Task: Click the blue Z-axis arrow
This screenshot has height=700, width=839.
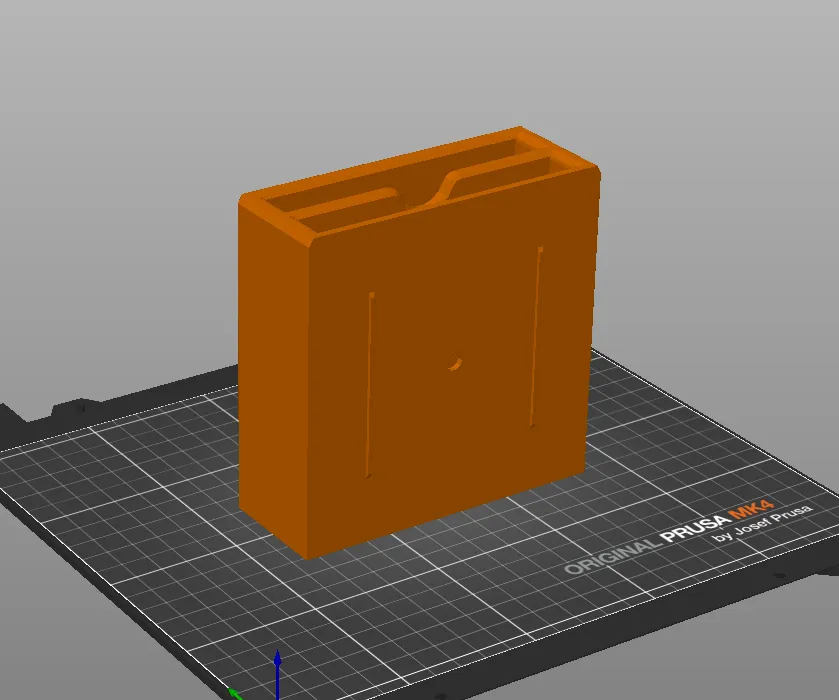Action: (x=277, y=674)
